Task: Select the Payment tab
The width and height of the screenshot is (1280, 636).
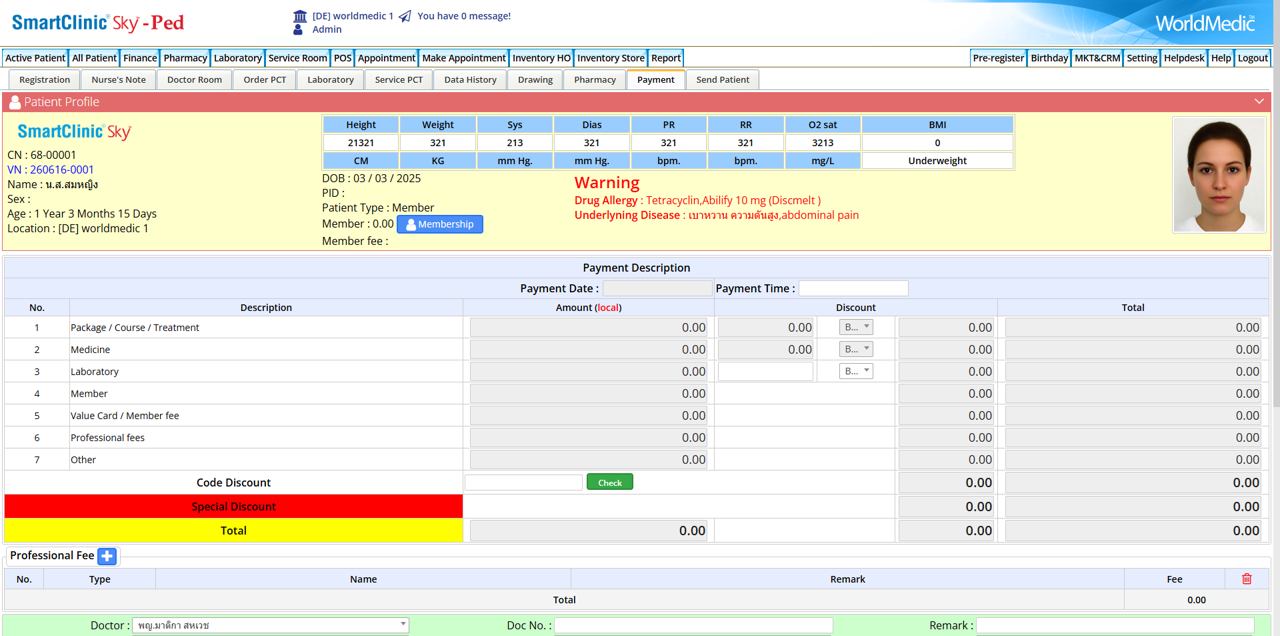Action: point(656,80)
